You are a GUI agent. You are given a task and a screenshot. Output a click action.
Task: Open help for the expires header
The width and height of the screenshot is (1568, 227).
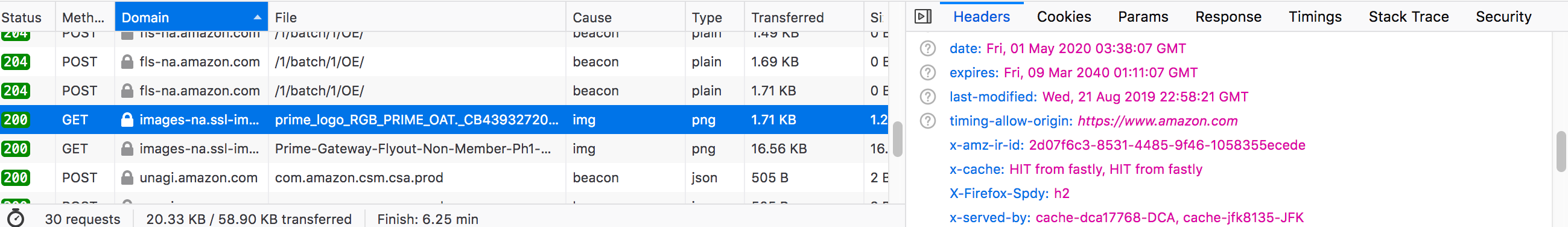(x=928, y=72)
